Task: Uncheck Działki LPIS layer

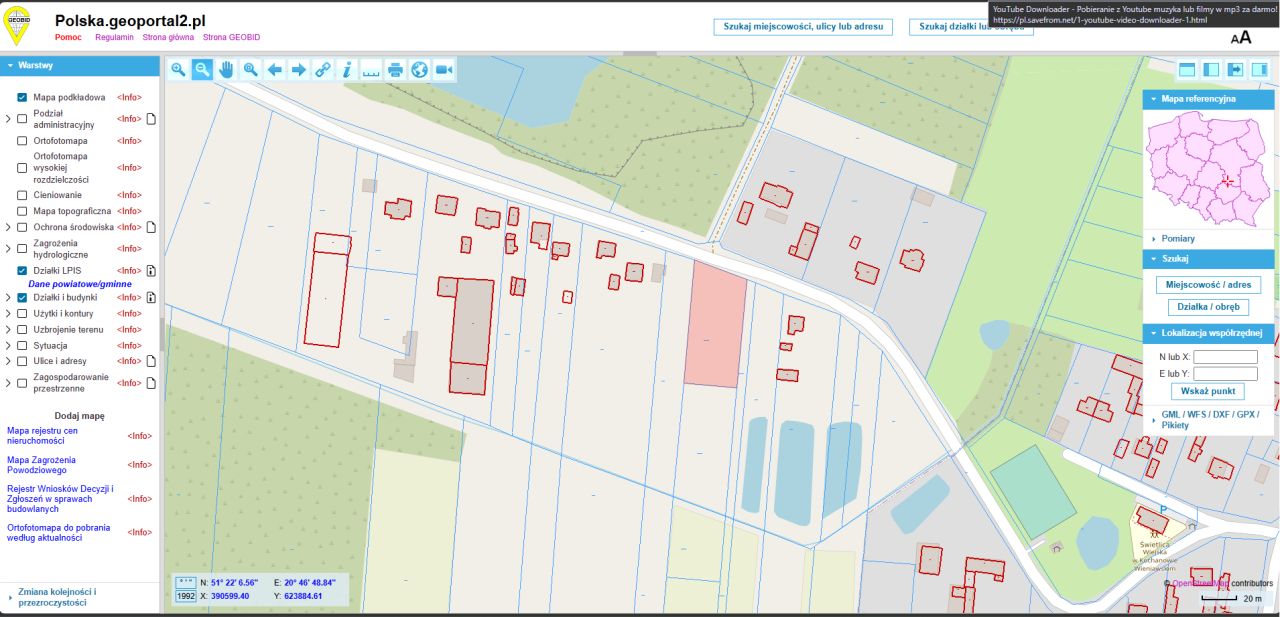Action: pyautogui.click(x=22, y=270)
